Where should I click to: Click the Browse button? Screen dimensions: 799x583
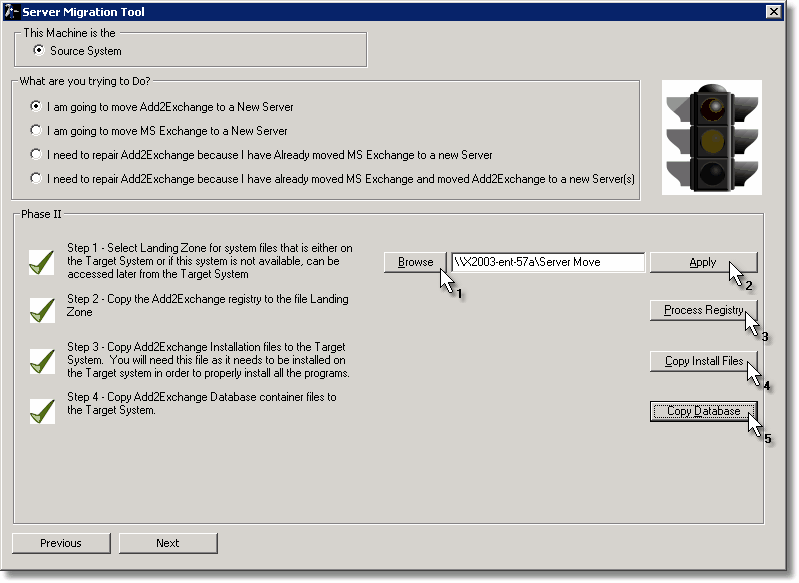415,262
